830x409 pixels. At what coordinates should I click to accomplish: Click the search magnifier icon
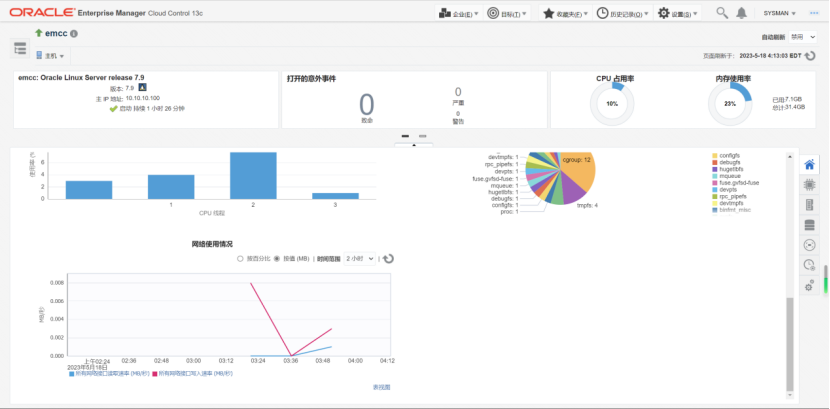click(x=722, y=13)
